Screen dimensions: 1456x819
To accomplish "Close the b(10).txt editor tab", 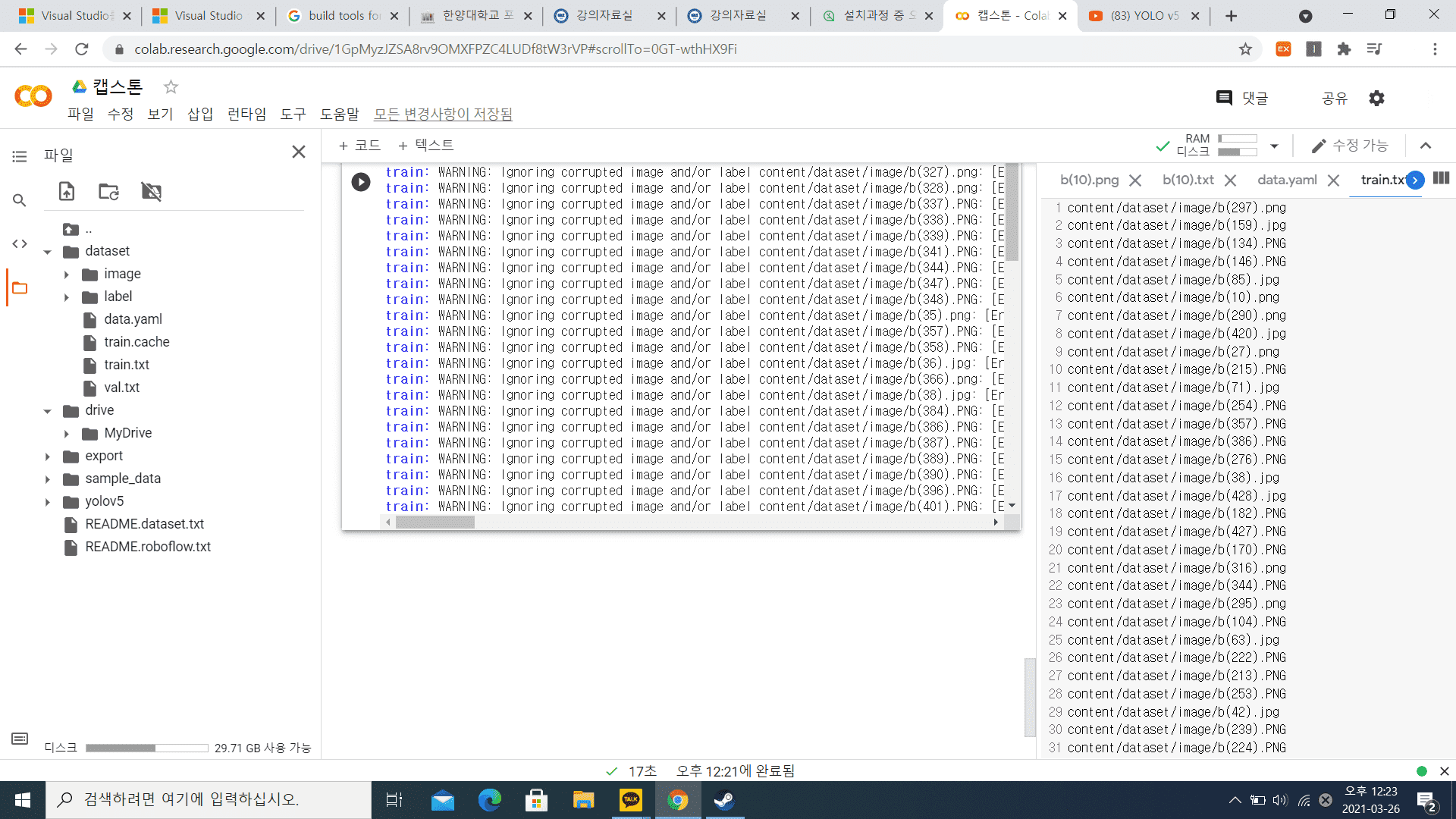I will click(x=1230, y=180).
